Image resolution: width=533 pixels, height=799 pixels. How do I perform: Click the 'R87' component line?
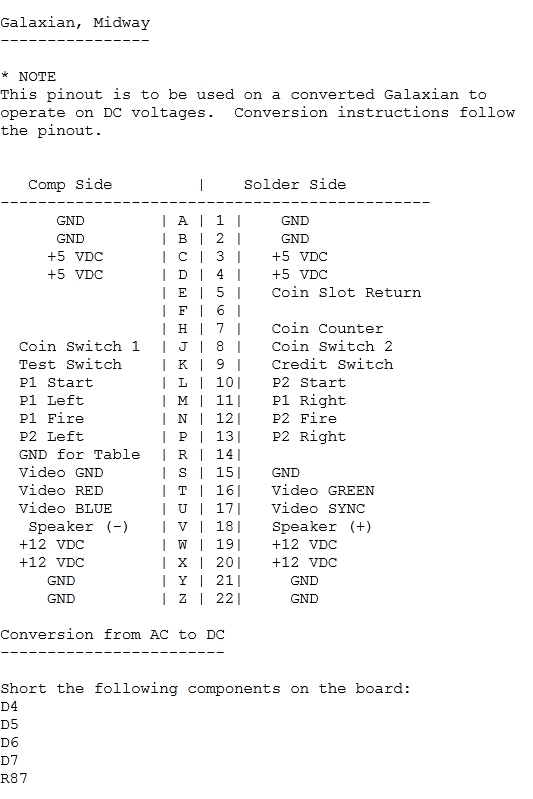click(14, 779)
